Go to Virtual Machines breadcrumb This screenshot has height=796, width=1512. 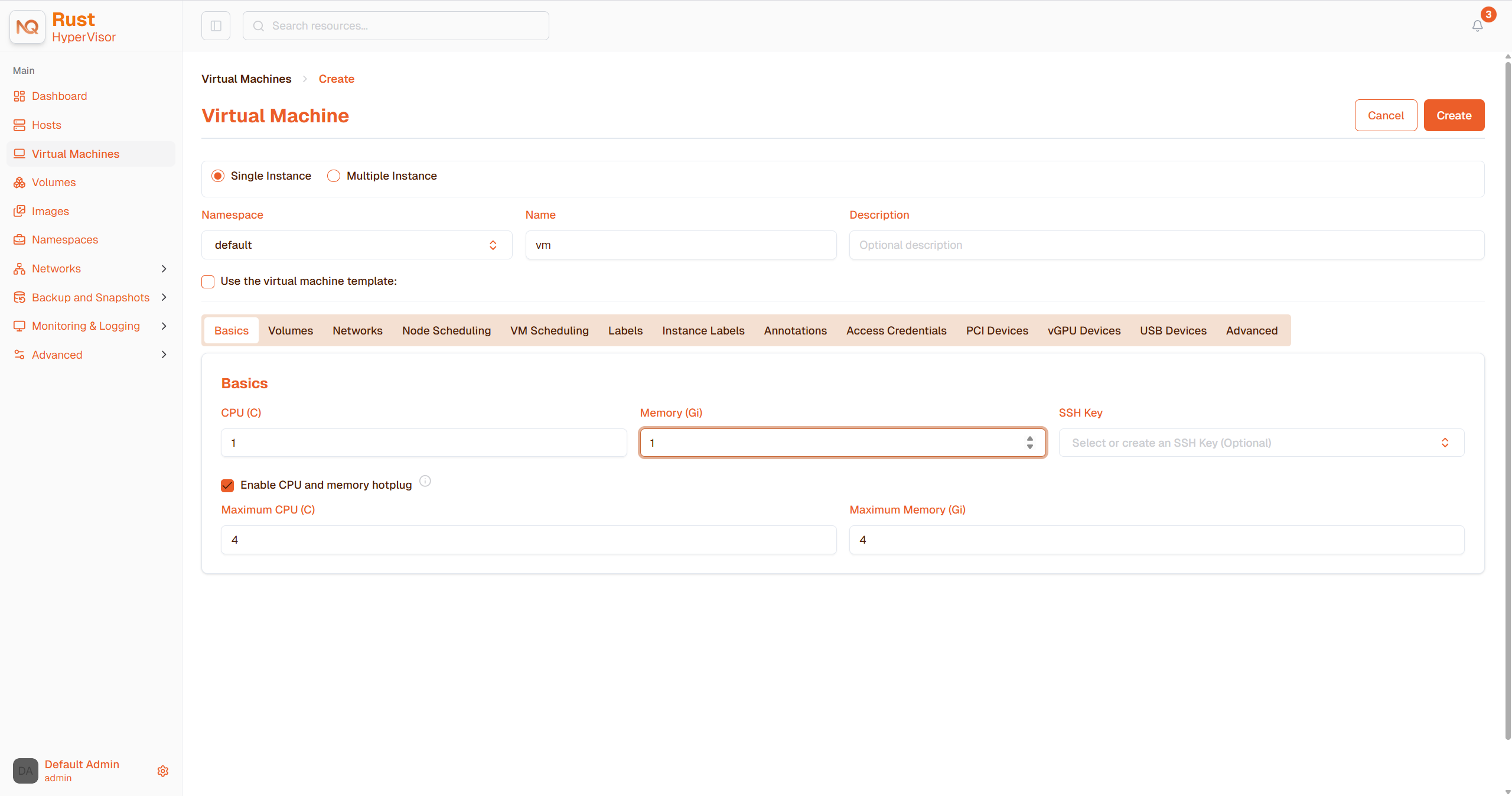coord(246,79)
